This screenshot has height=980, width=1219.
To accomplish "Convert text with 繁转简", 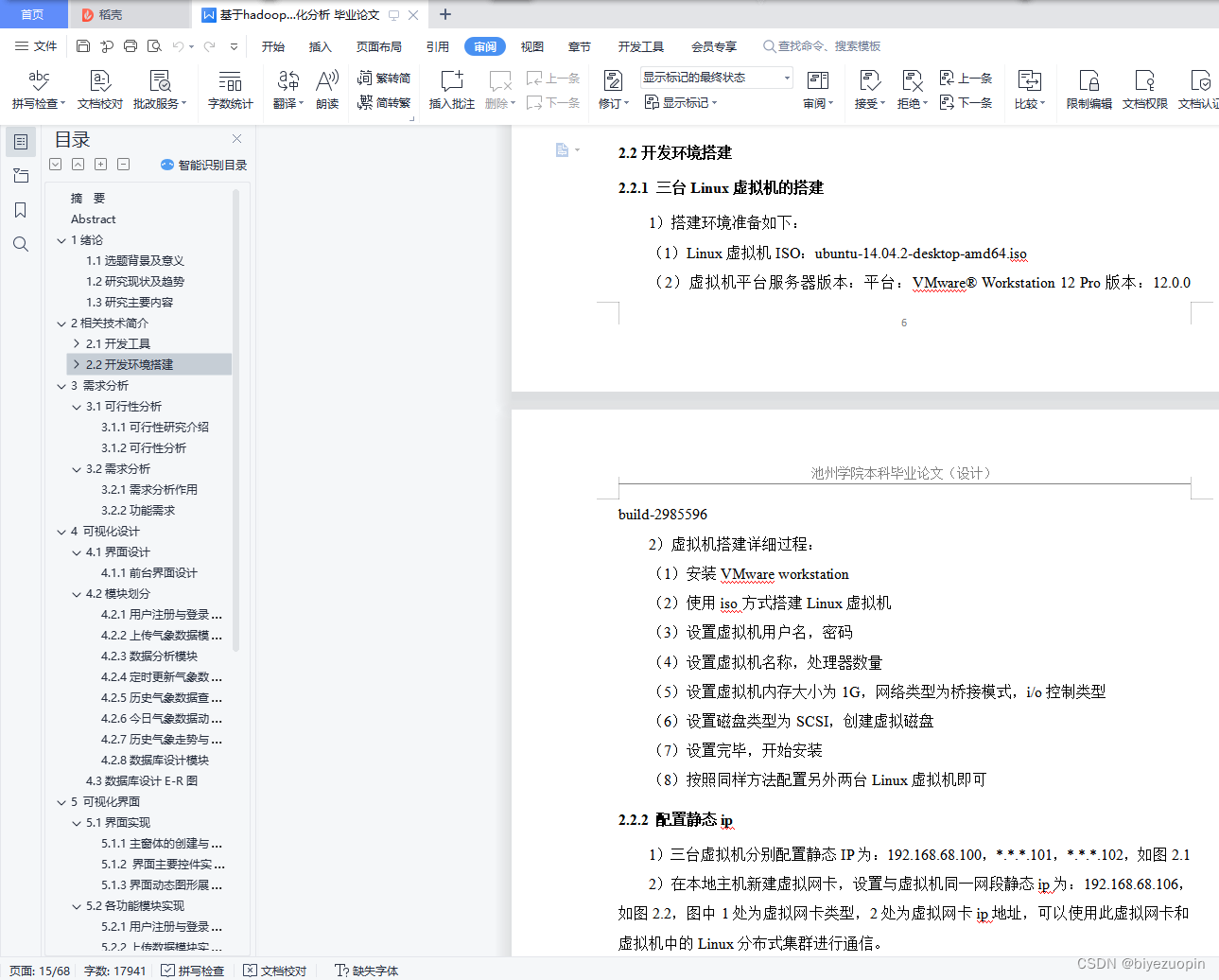I will tap(384, 78).
